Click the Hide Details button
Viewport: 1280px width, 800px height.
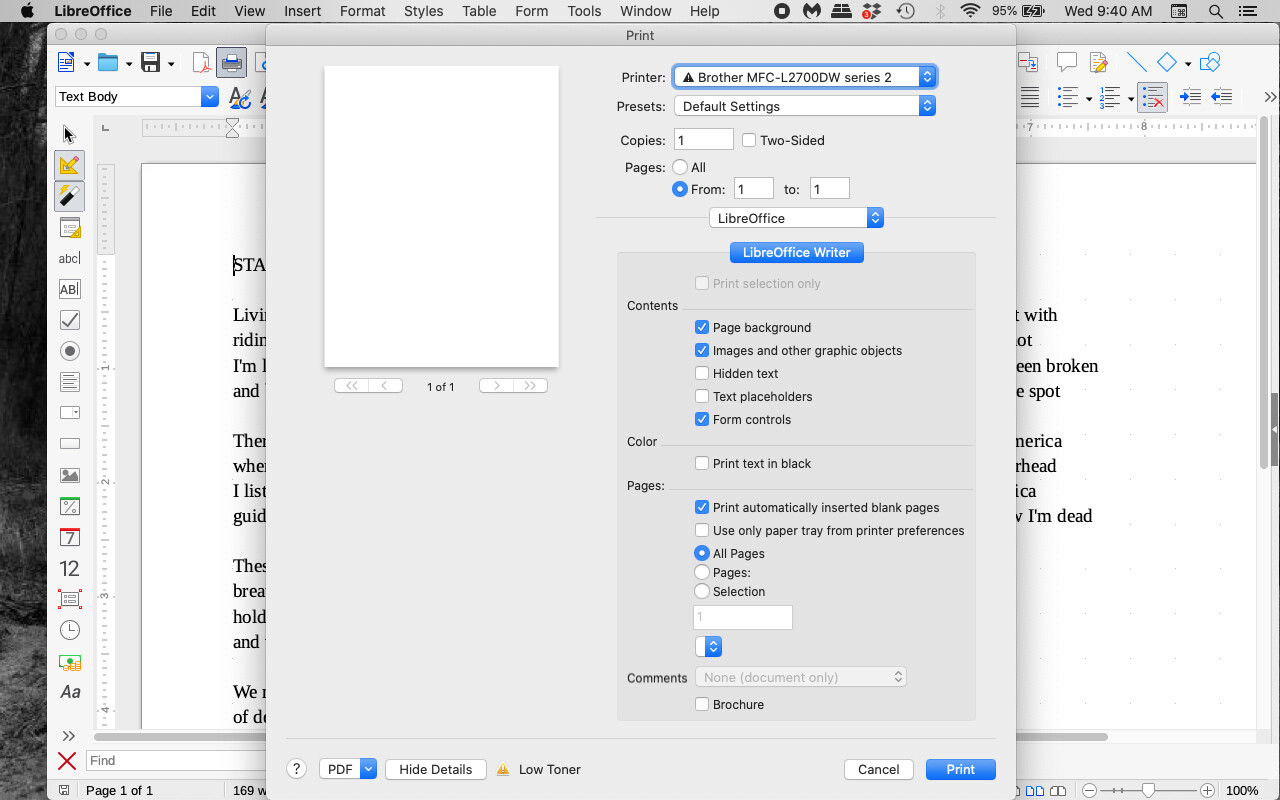[435, 769]
